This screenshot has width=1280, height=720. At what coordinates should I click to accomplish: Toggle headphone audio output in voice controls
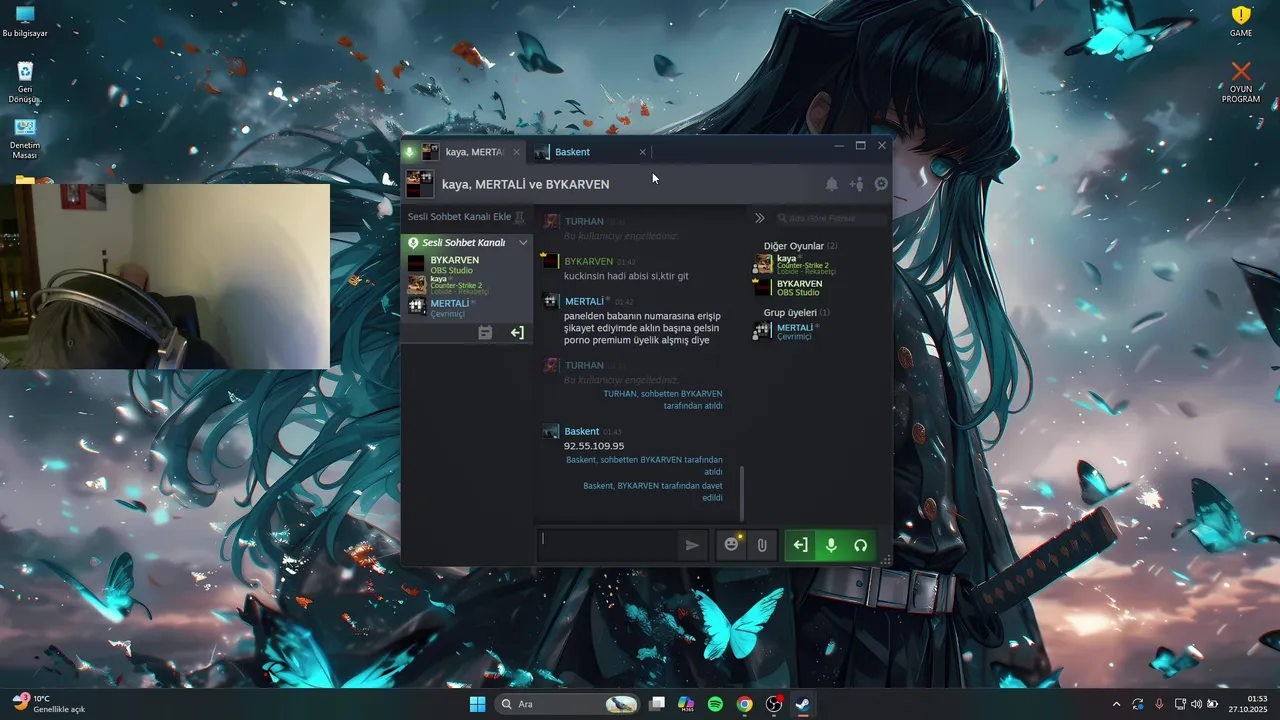pyautogui.click(x=860, y=545)
